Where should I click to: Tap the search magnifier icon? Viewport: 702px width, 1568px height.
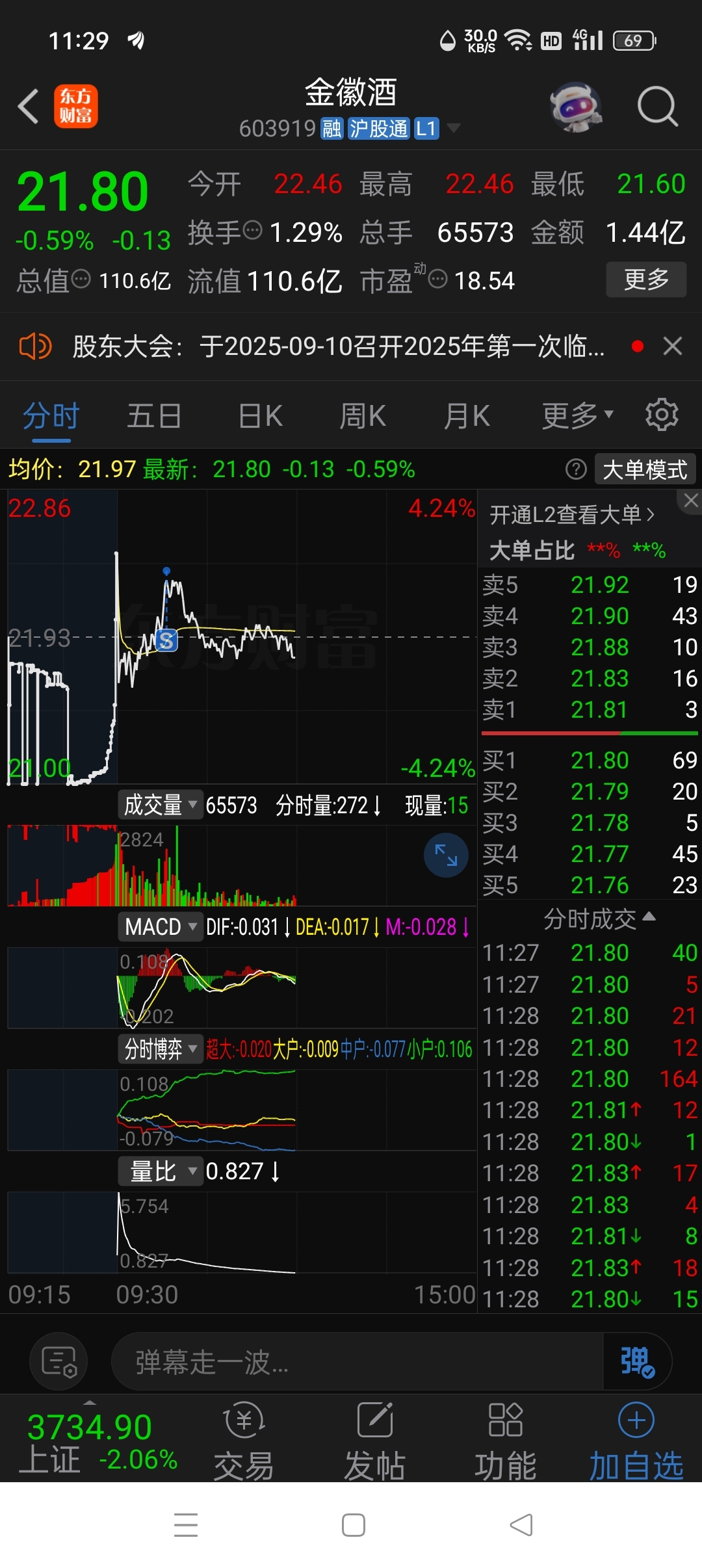657,106
